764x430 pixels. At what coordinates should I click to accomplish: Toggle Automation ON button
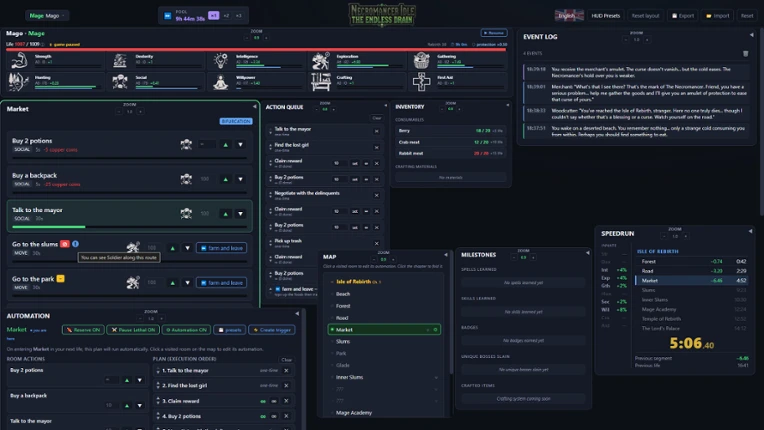tap(187, 330)
